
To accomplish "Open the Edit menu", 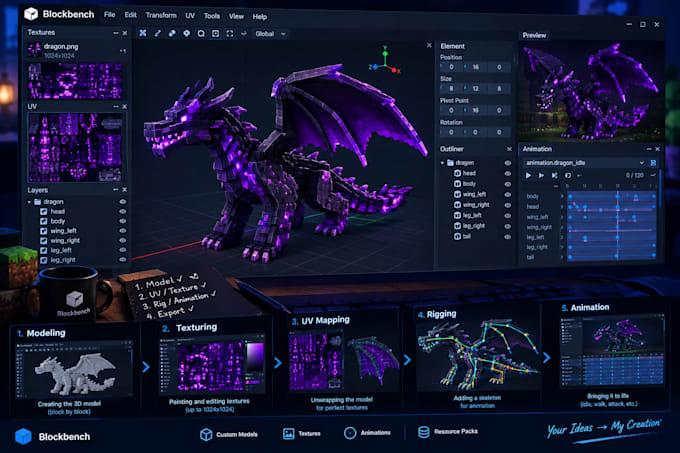I will 130,15.
